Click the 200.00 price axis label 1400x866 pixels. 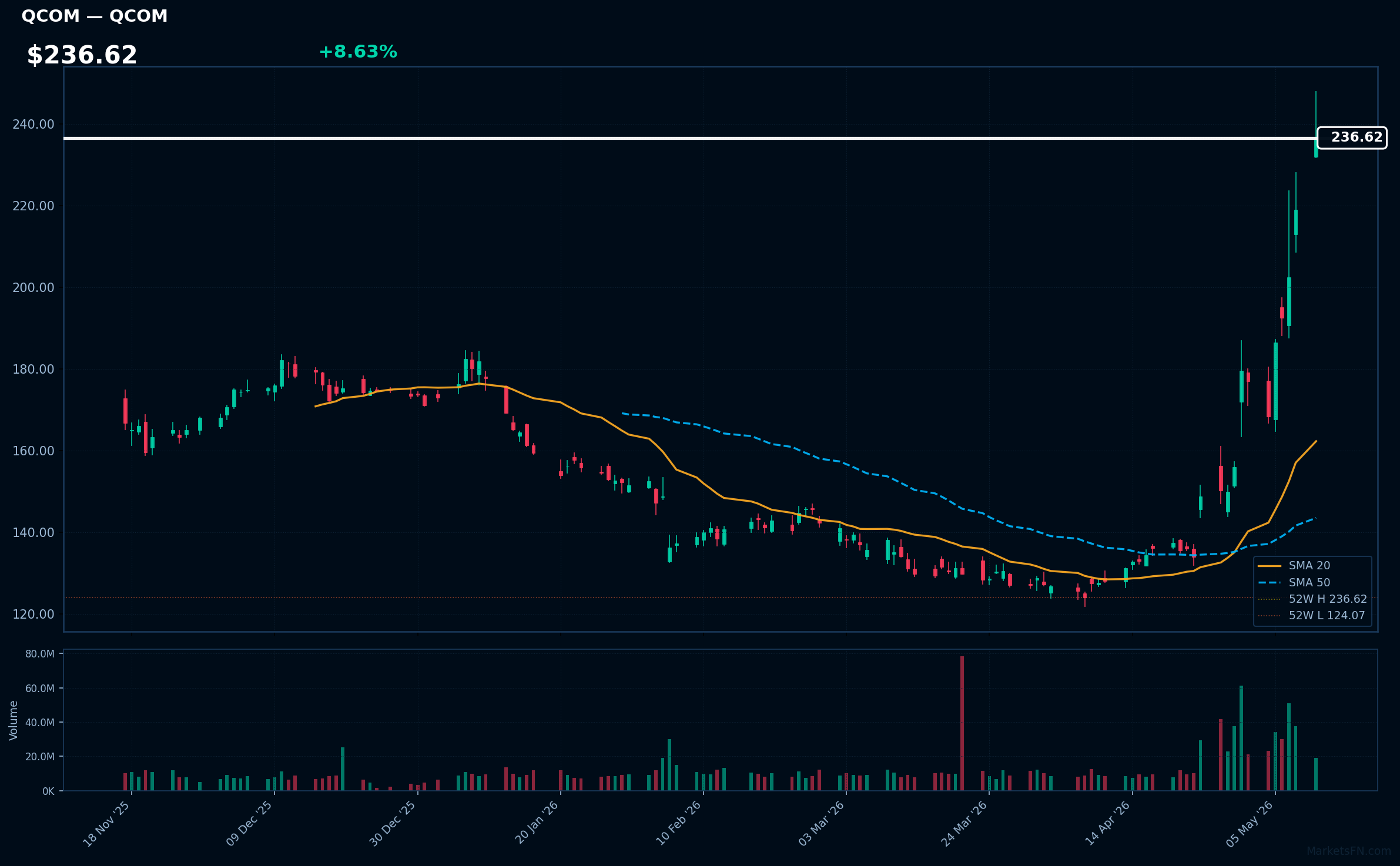coord(34,287)
